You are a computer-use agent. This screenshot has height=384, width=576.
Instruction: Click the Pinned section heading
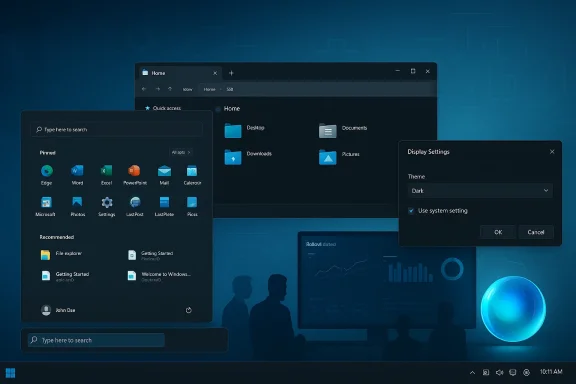coord(47,152)
